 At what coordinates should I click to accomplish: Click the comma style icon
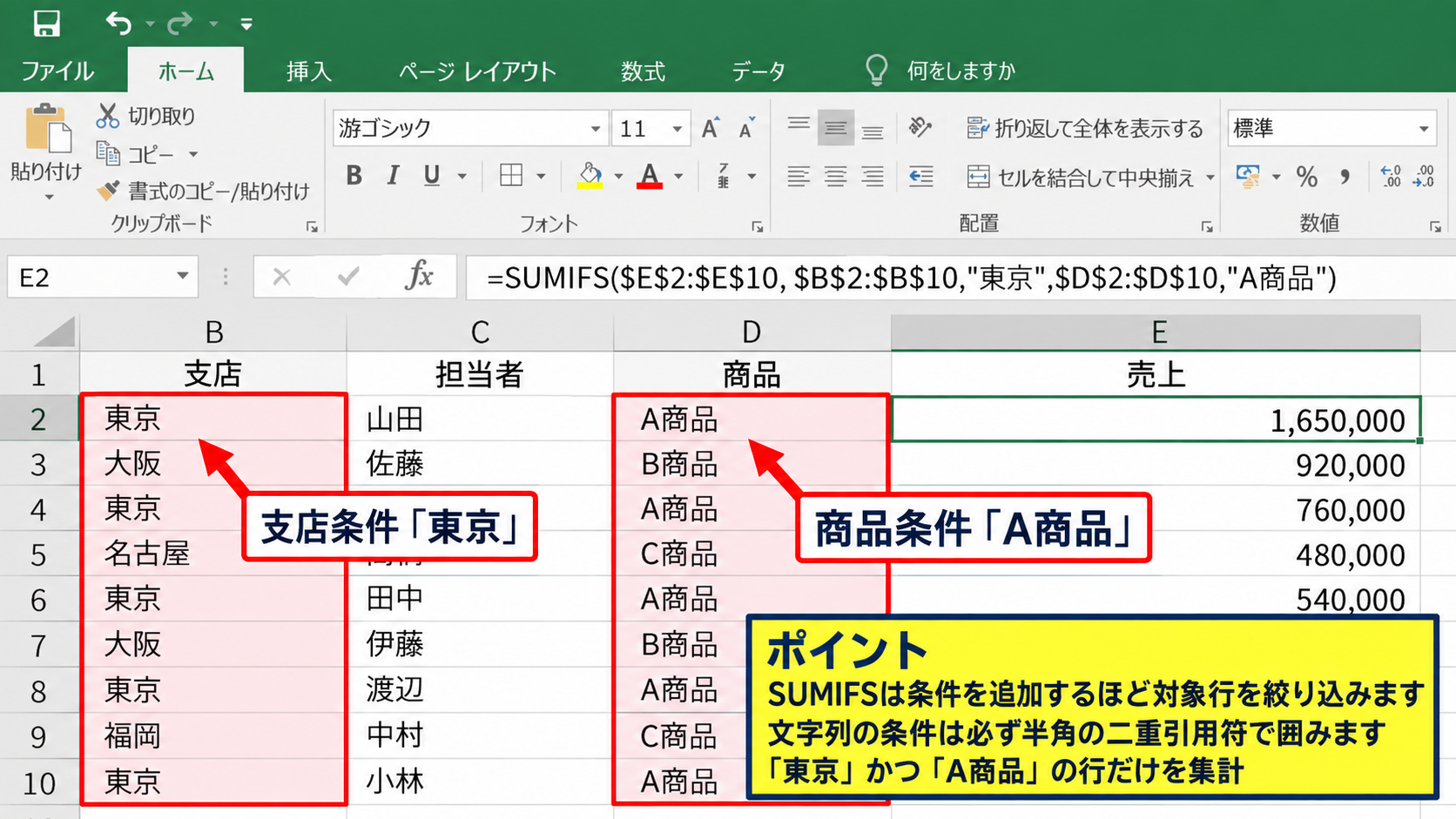pyautogui.click(x=1345, y=177)
